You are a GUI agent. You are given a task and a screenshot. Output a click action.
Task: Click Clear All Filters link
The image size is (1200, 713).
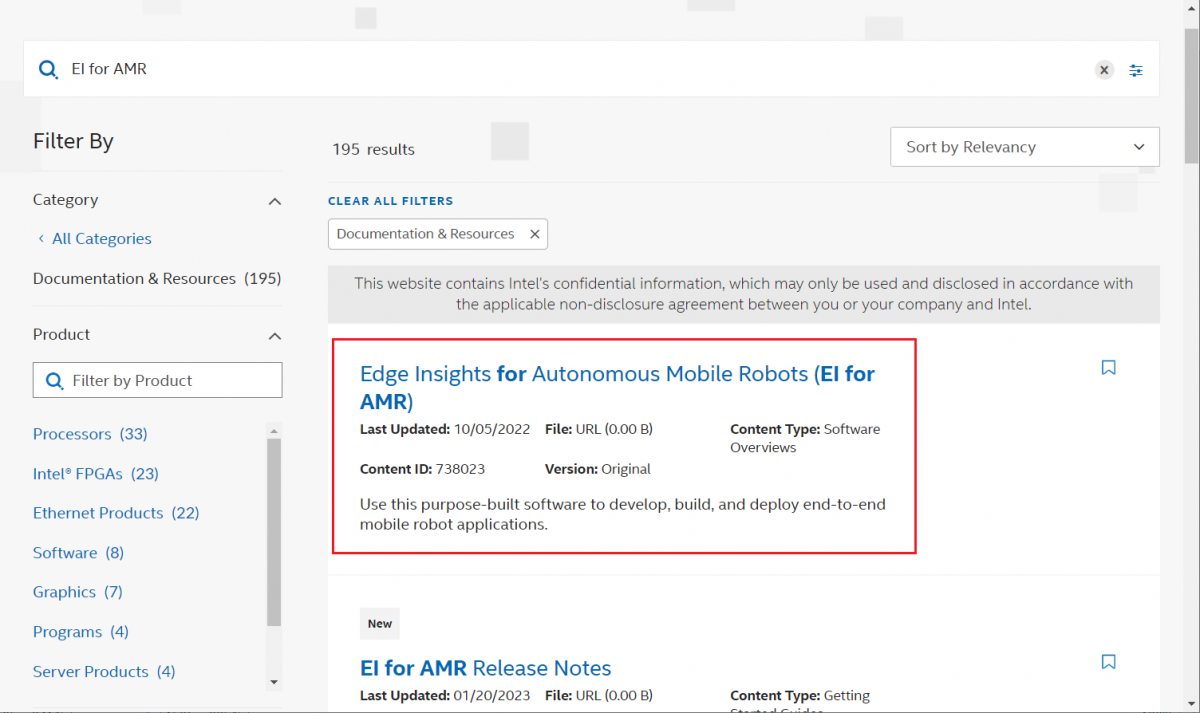pos(390,201)
